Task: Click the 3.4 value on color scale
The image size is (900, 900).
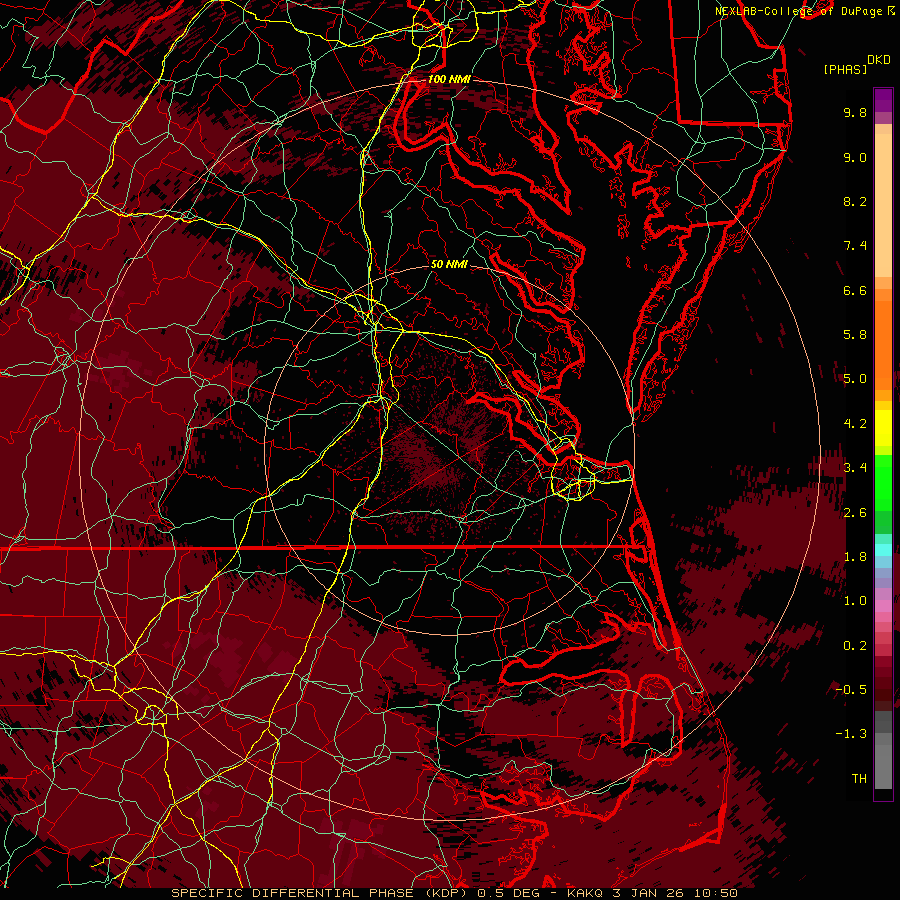Action: tap(855, 468)
